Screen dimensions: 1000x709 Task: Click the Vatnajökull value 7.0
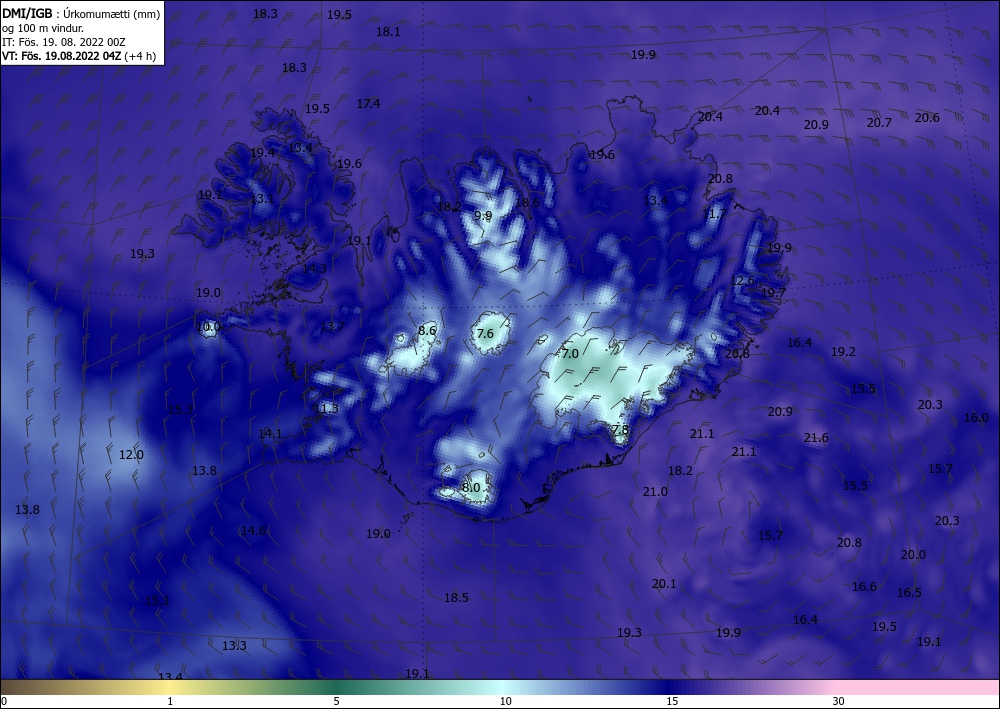point(570,353)
